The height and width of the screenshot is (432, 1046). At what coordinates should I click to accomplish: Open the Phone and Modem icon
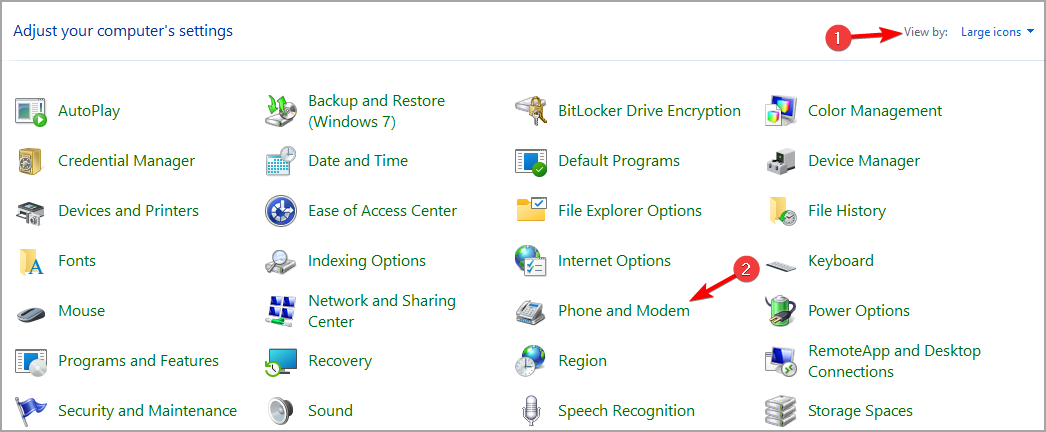531,311
